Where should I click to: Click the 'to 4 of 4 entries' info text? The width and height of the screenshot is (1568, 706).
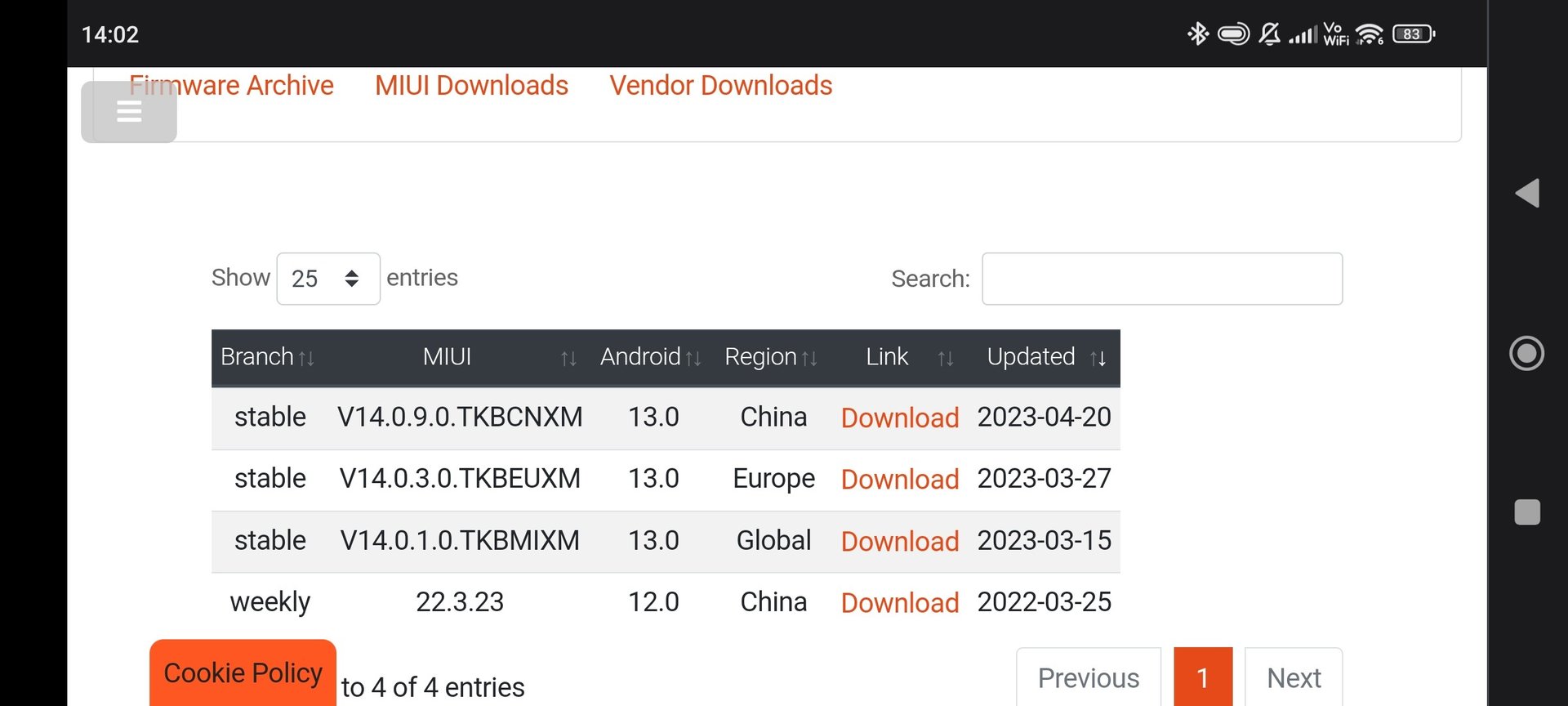pos(433,687)
